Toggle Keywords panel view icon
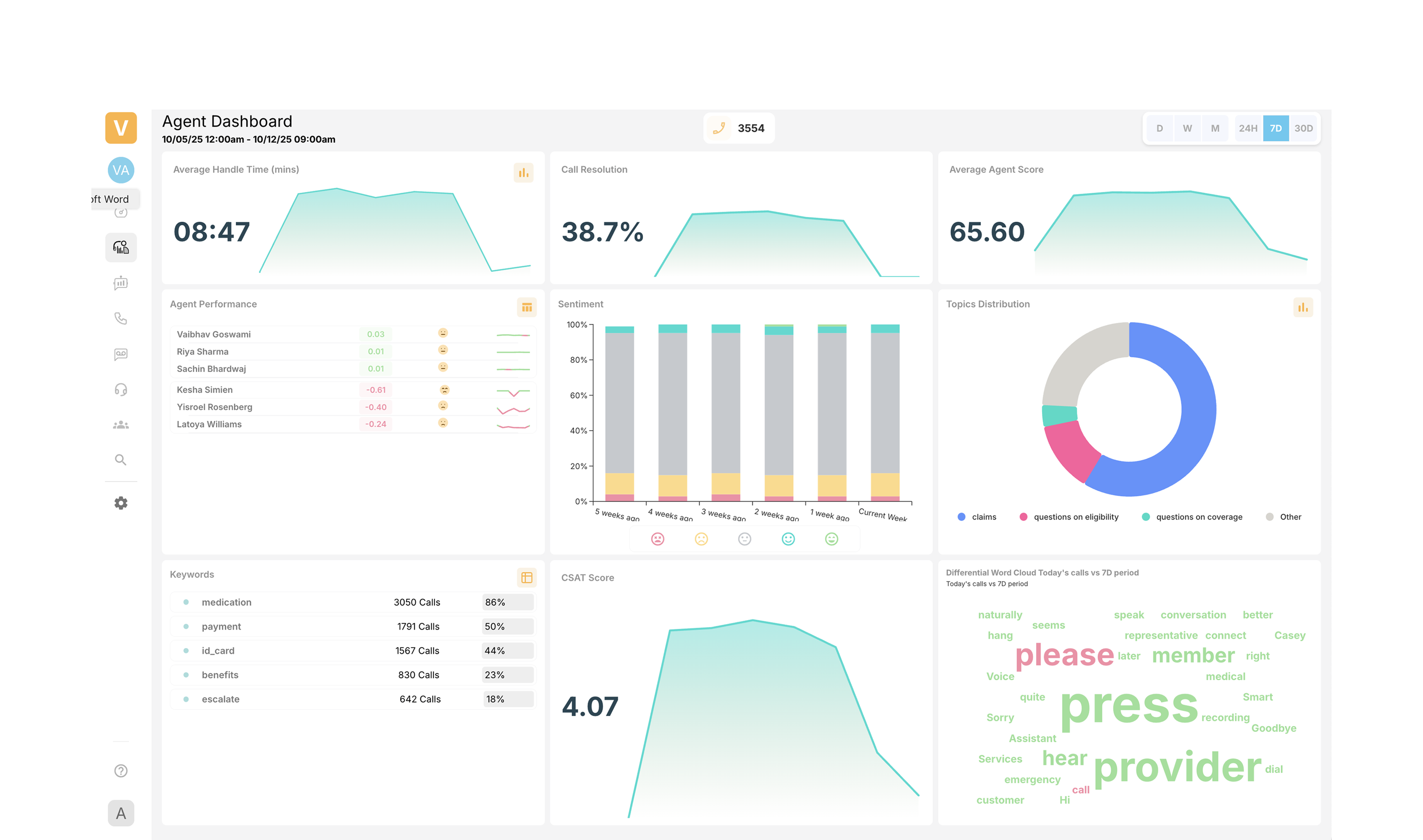This screenshot has width=1423, height=840. tap(527, 577)
